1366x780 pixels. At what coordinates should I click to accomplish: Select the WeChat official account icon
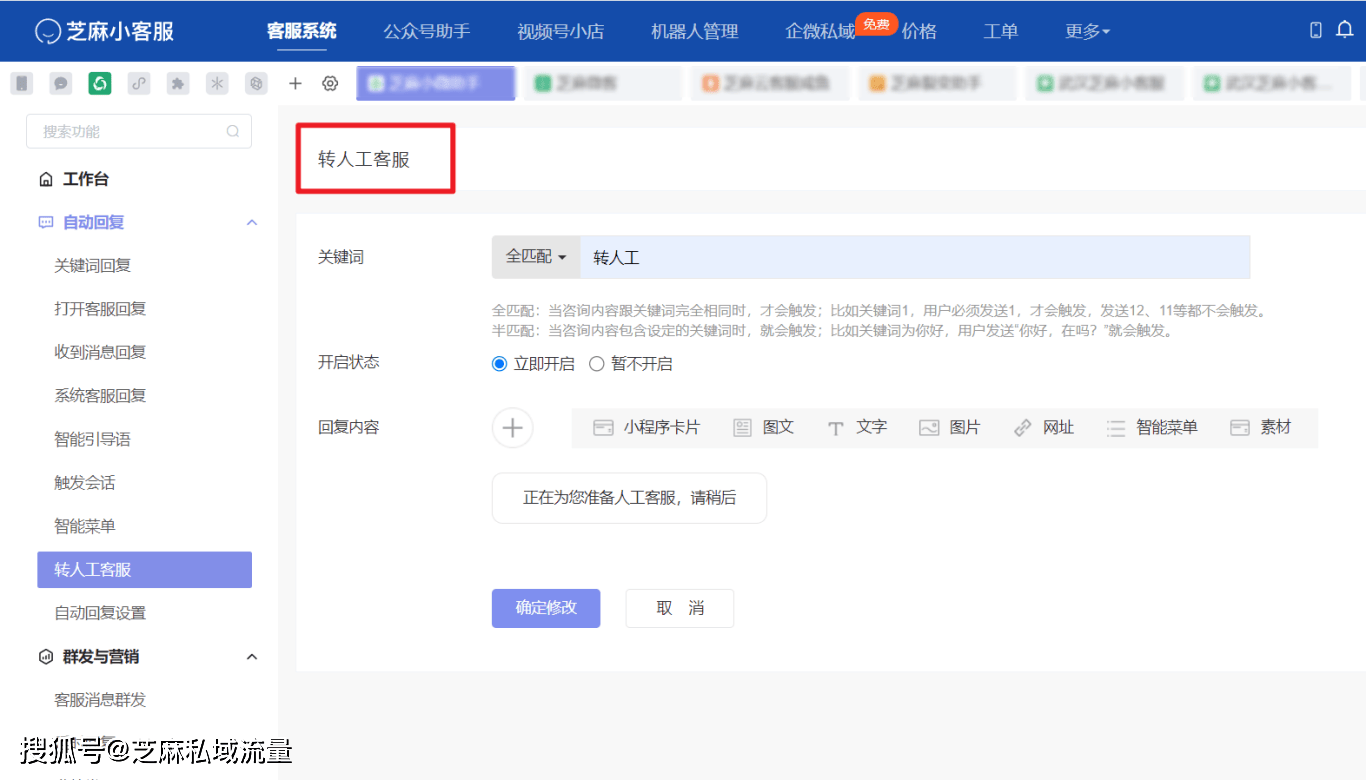21,83
